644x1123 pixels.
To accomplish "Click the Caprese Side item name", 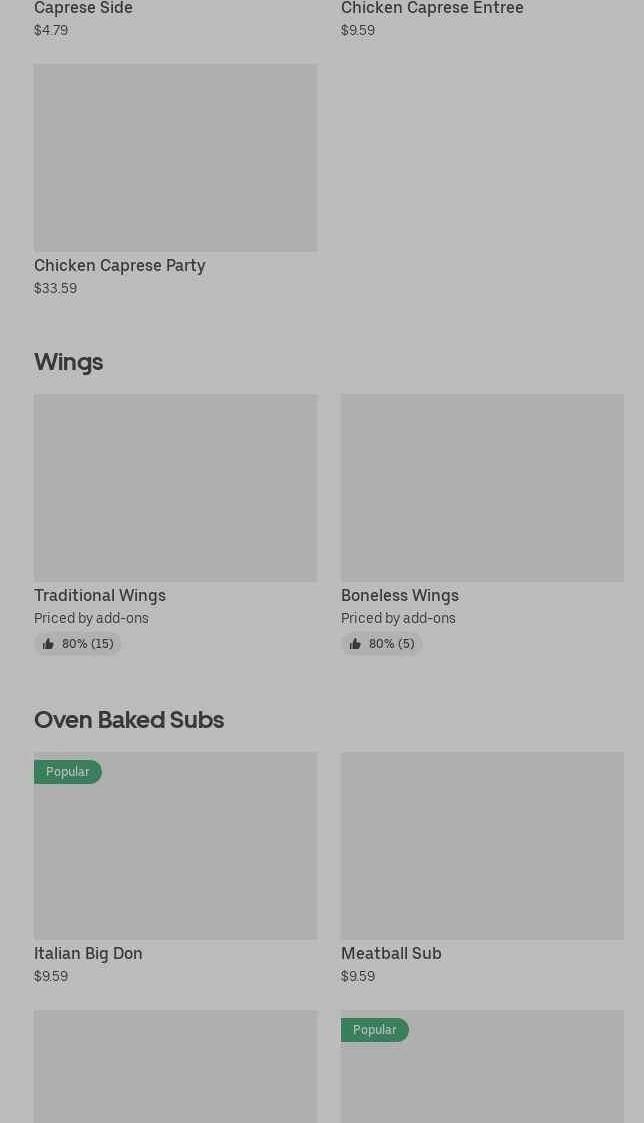I will (x=83, y=8).
